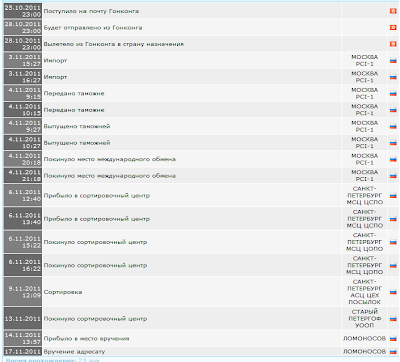400x362 pixels.
Task: Select 'Вылетело из Гонконга в страну назначения'
Action: click(114, 44)
